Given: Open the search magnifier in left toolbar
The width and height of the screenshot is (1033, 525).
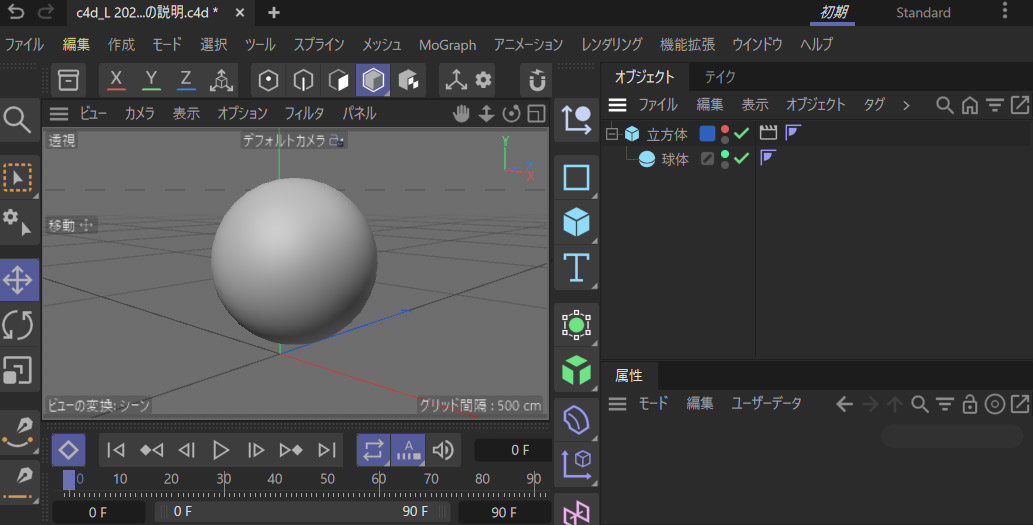Looking at the screenshot, I should pos(17,120).
